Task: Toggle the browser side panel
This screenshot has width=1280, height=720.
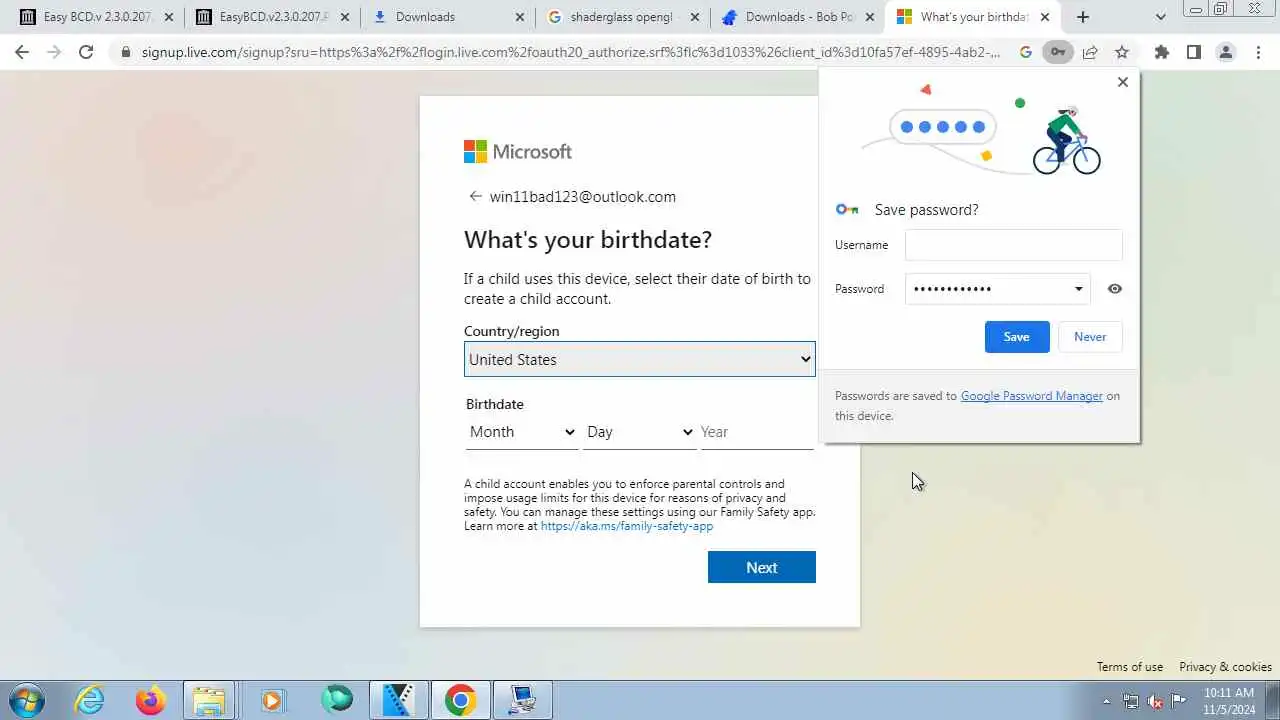Action: pos(1193,52)
